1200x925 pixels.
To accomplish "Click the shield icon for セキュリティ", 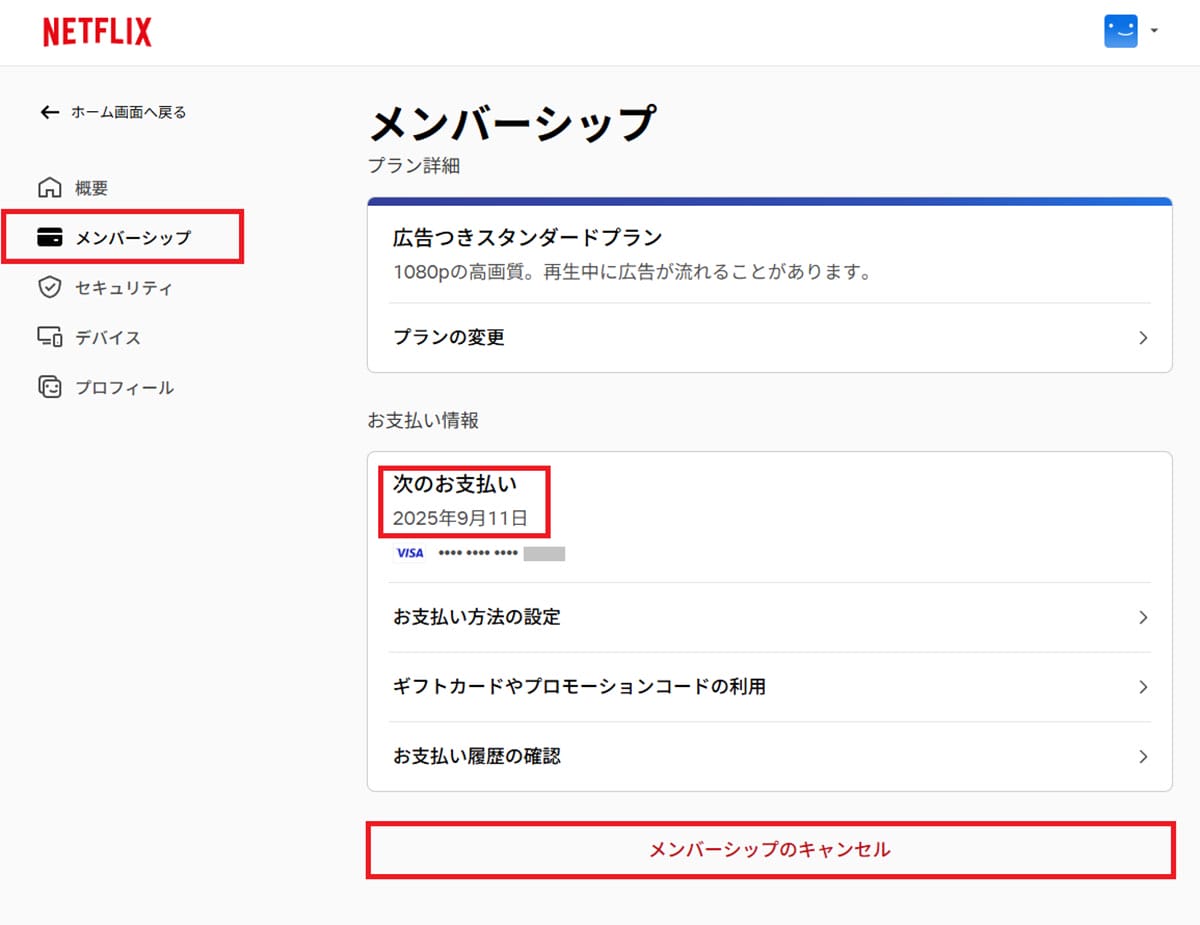I will [x=49, y=288].
